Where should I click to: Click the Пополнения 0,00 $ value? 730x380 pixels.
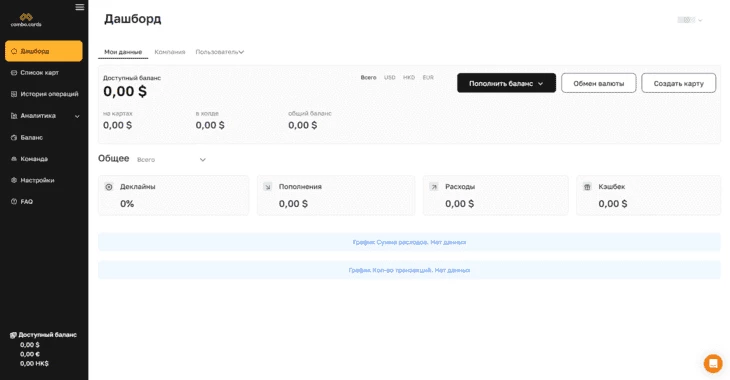point(293,204)
